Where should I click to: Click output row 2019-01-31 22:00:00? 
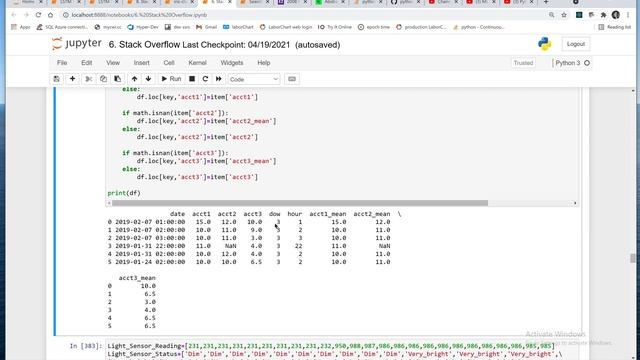(x=249, y=246)
